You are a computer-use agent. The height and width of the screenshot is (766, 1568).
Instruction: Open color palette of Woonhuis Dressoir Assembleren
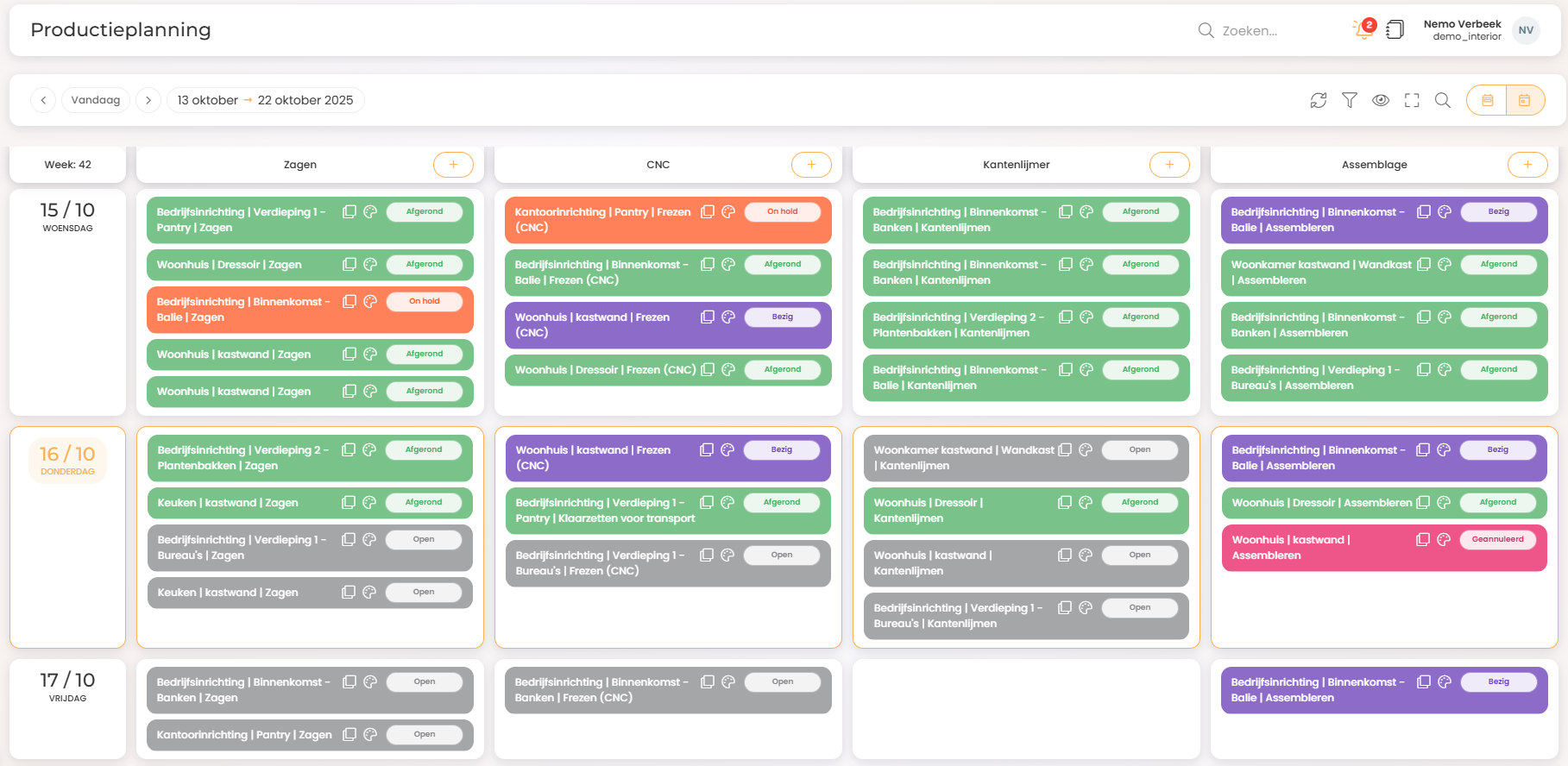[1444, 503]
